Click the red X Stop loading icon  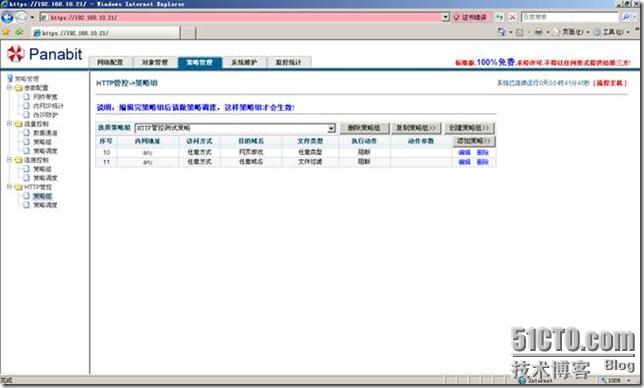click(x=513, y=17)
